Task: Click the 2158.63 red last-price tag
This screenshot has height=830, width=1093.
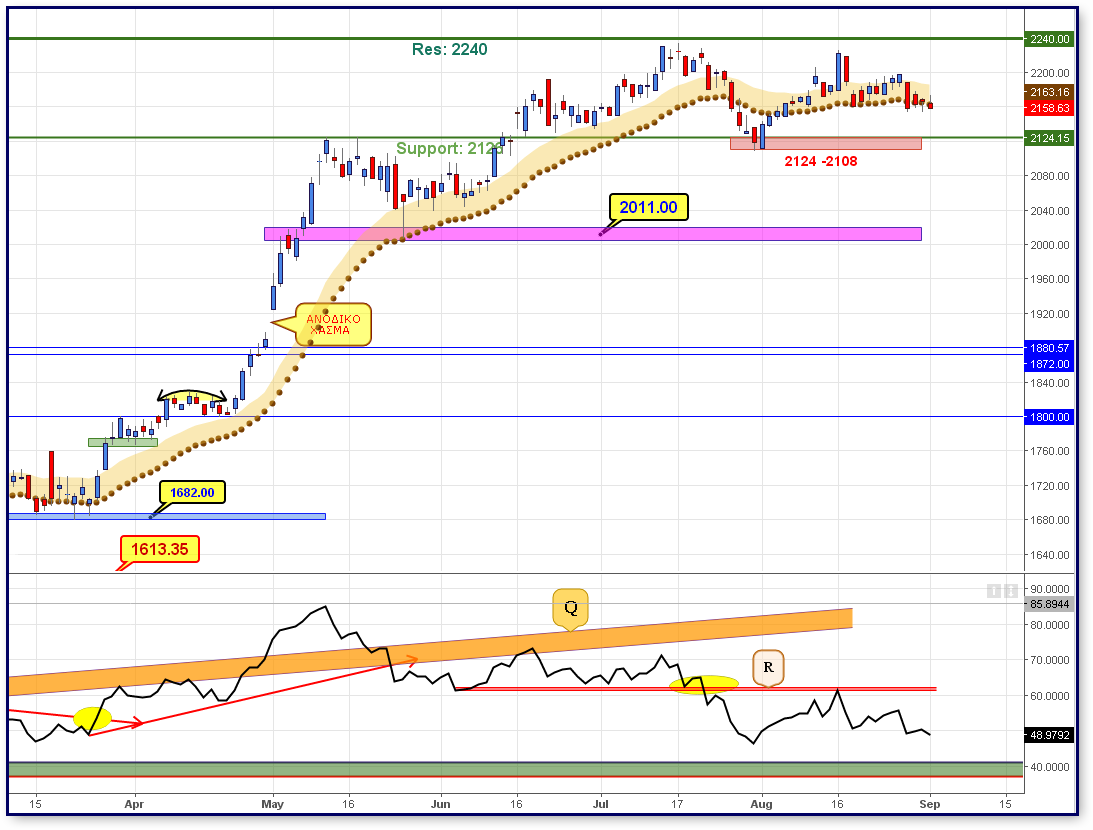Action: [x=1049, y=108]
